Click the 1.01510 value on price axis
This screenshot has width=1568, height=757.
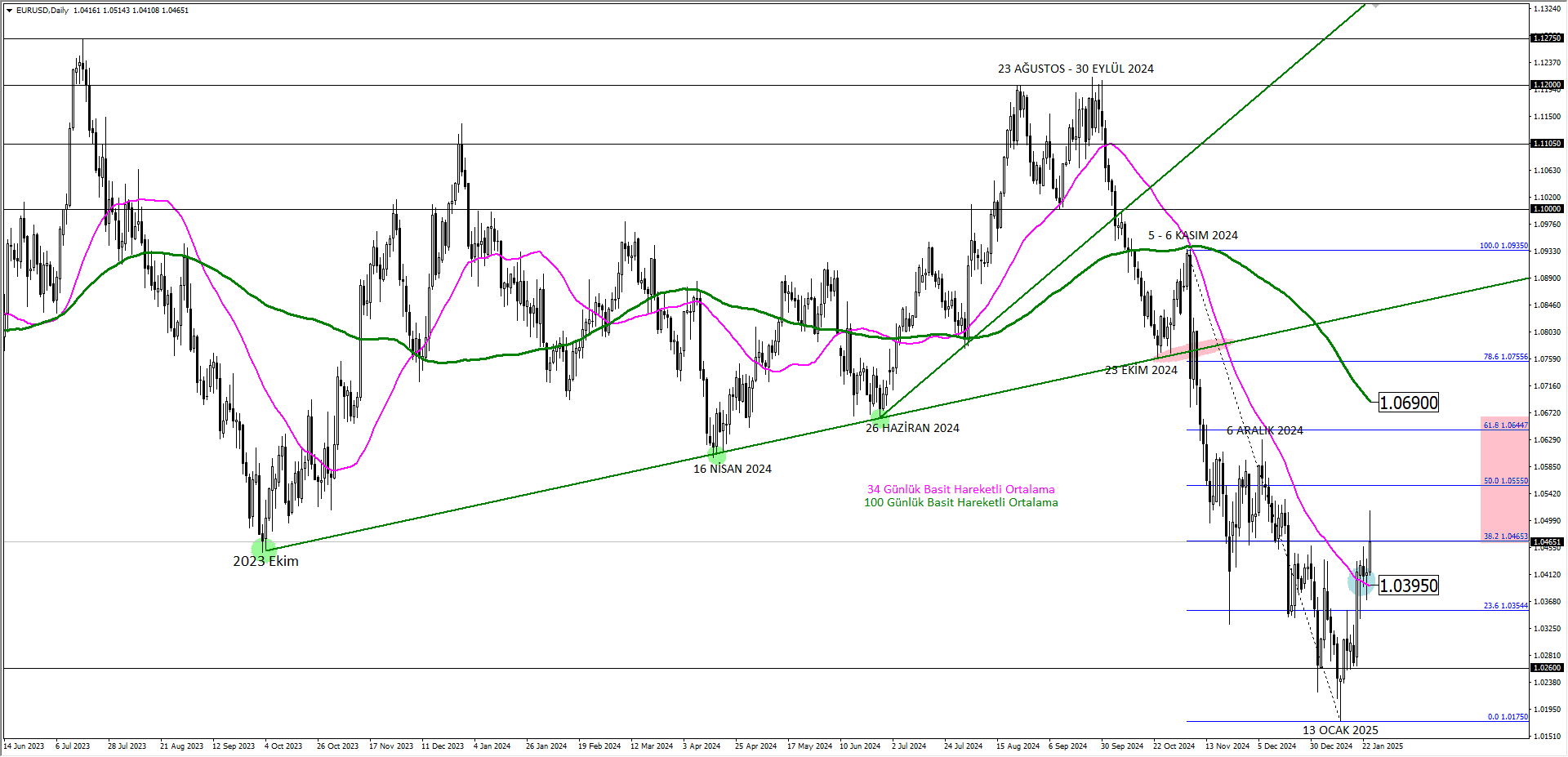(x=1548, y=737)
